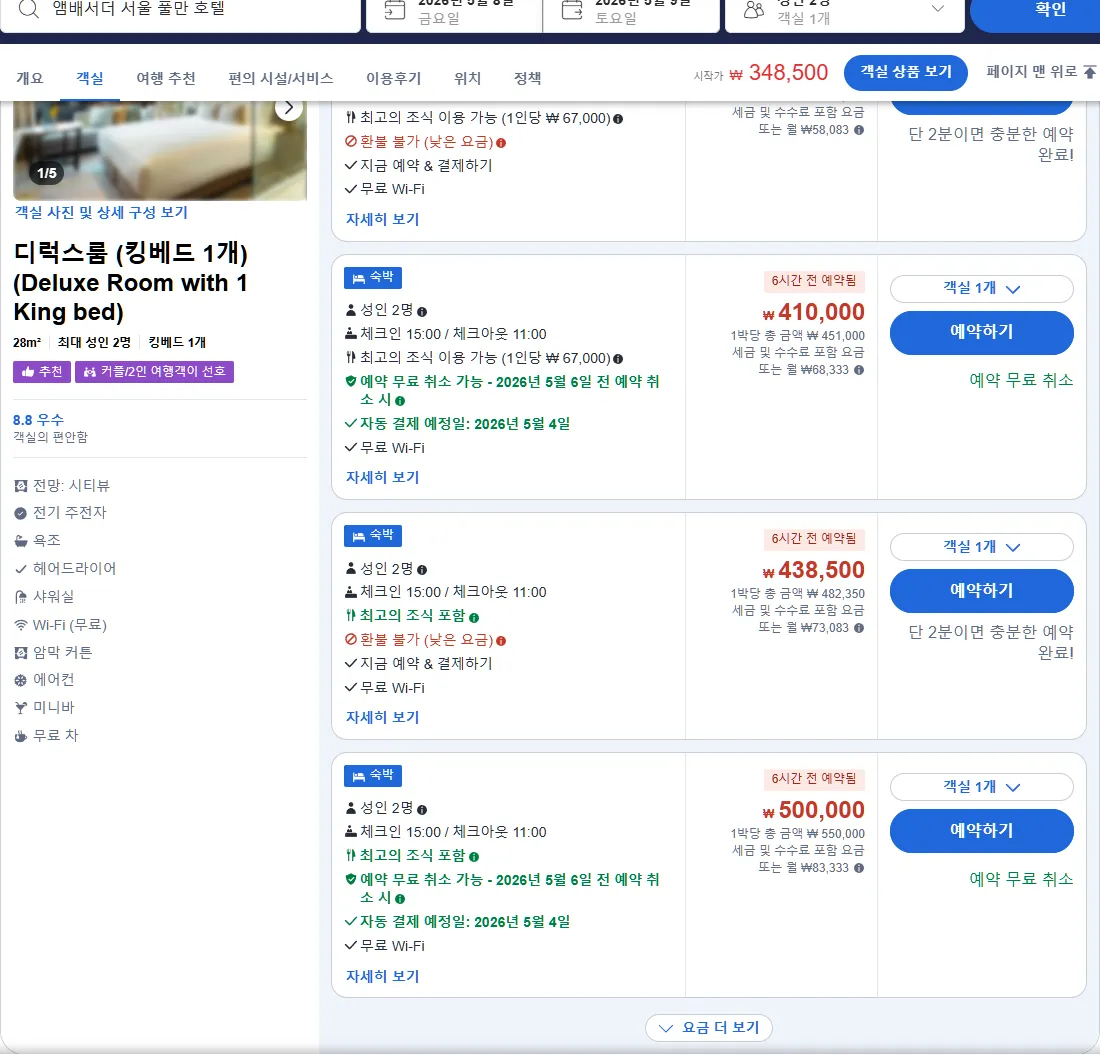This screenshot has width=1100, height=1055.
Task: Click the ₩348,500 starting price text
Action: coord(779,72)
